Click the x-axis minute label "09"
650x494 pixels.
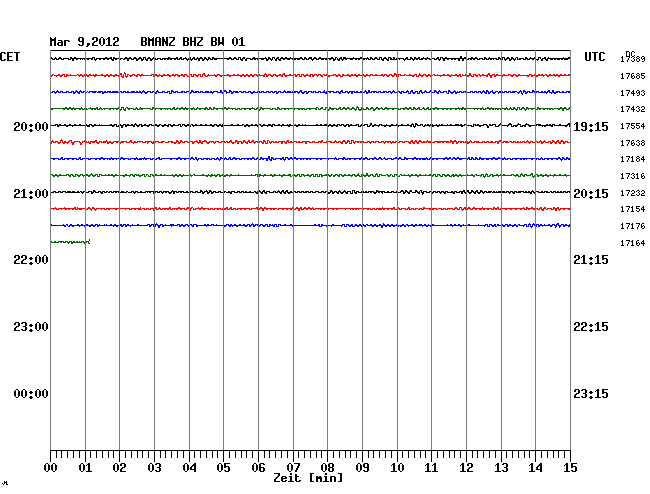pos(362,468)
